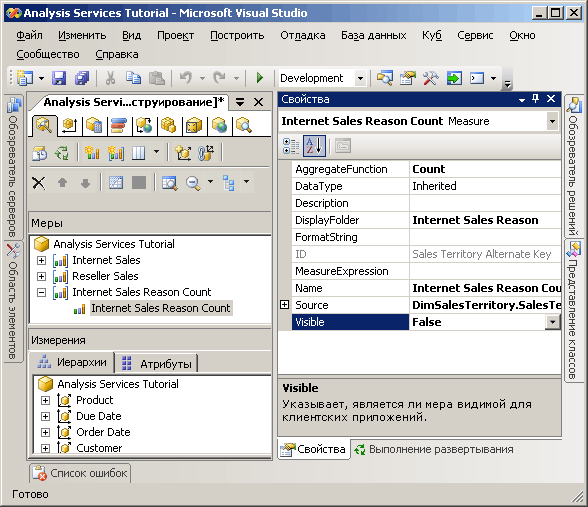
Task: Click the Undo toolbar icon
Action: coord(186,78)
